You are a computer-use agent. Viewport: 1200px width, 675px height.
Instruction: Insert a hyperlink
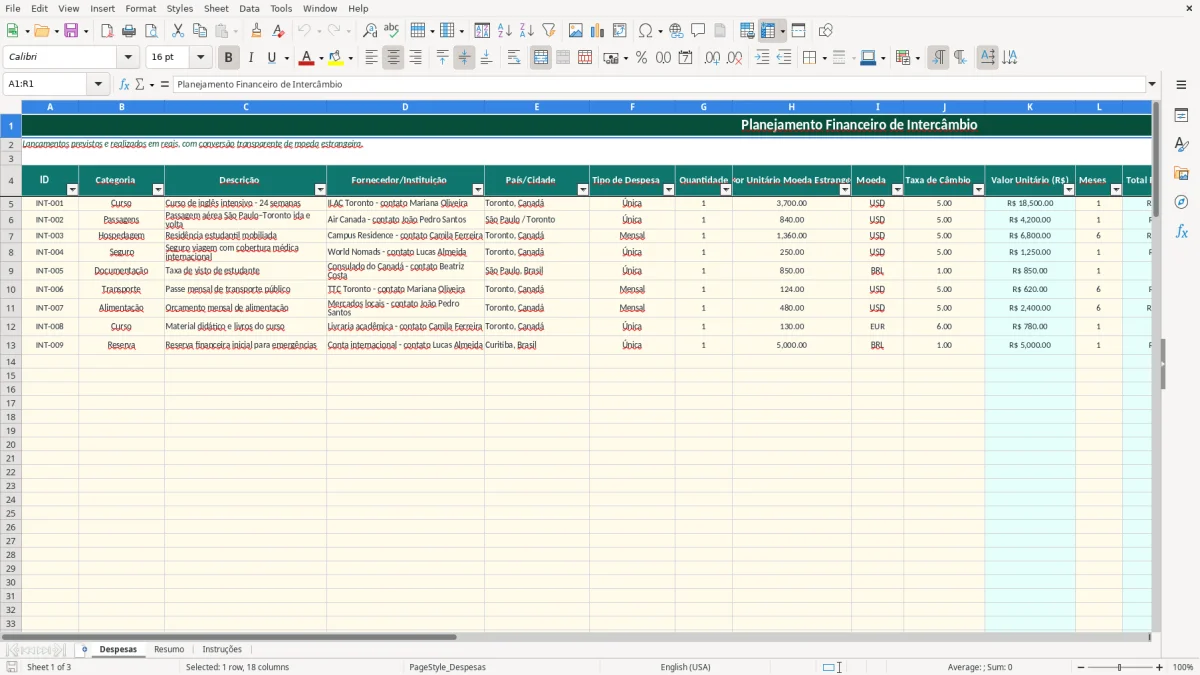(676, 31)
